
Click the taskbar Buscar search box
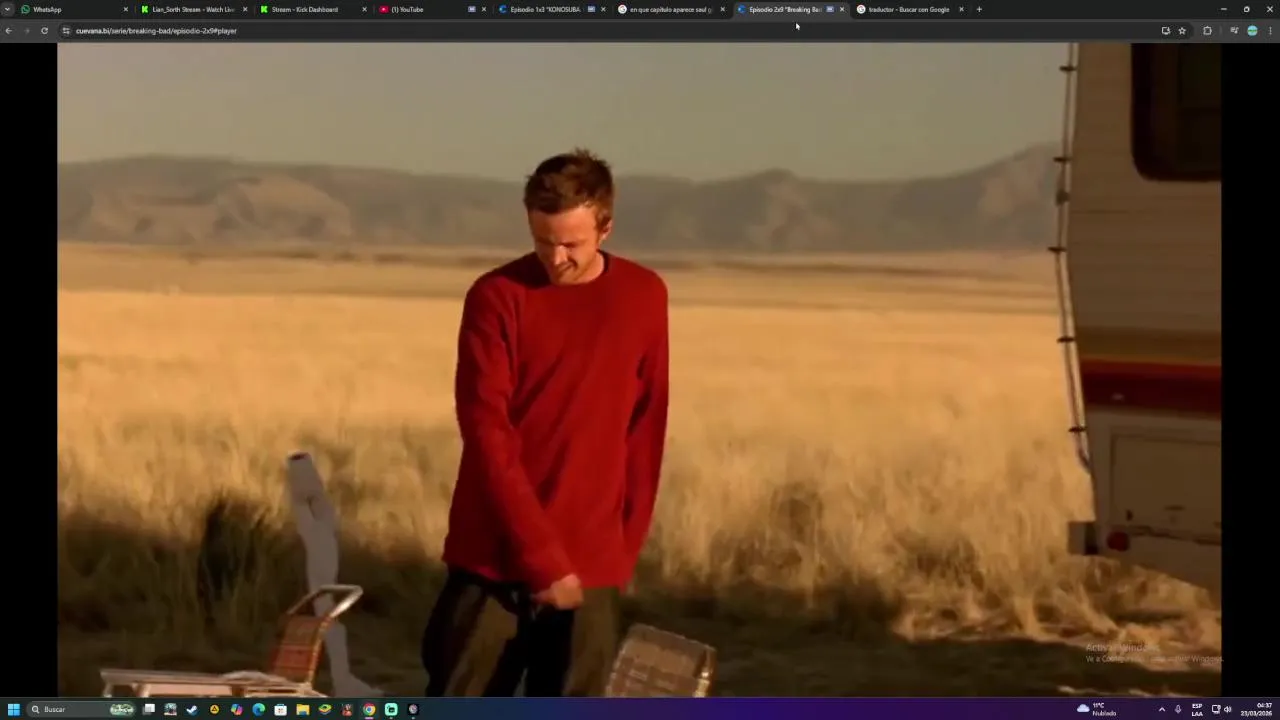click(x=82, y=709)
